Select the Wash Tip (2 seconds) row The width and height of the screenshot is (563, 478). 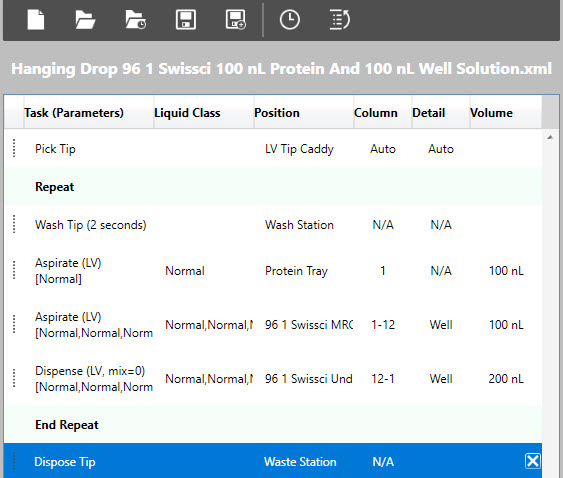(273, 225)
